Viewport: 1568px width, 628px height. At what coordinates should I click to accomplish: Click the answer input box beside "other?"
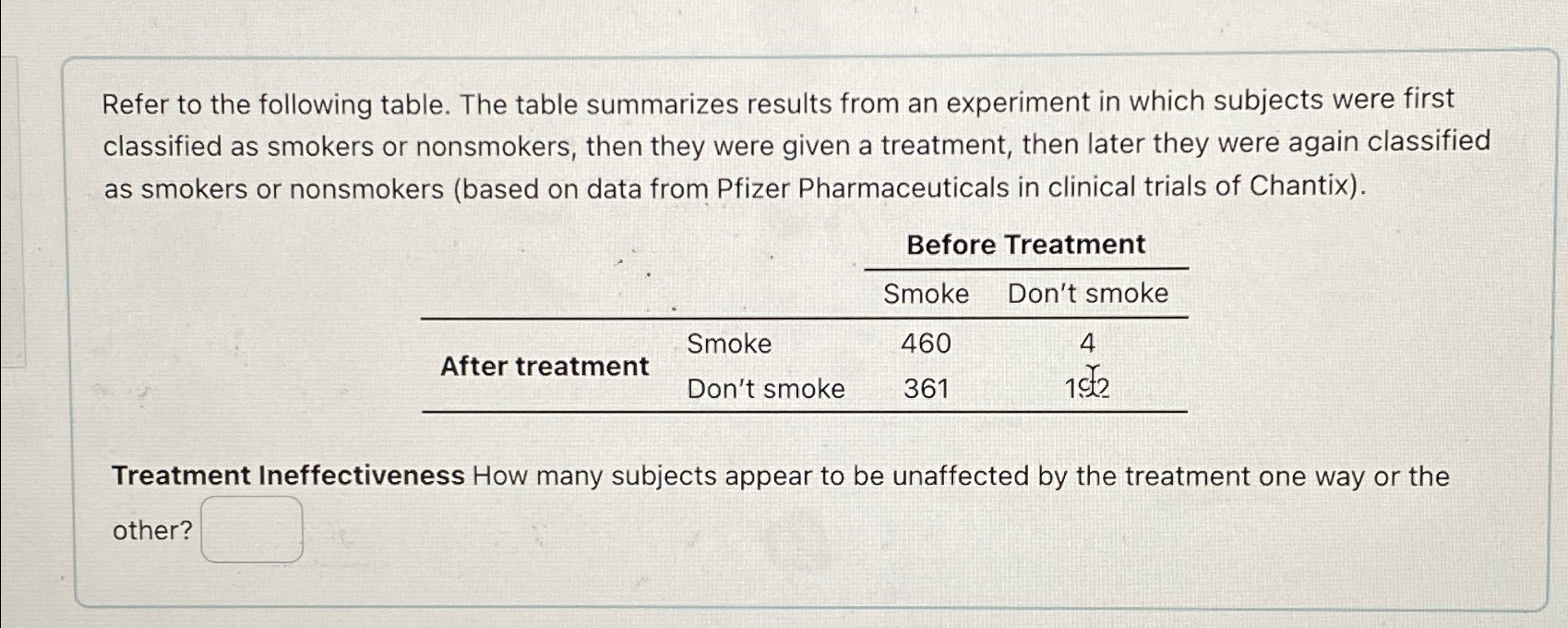coord(252,529)
